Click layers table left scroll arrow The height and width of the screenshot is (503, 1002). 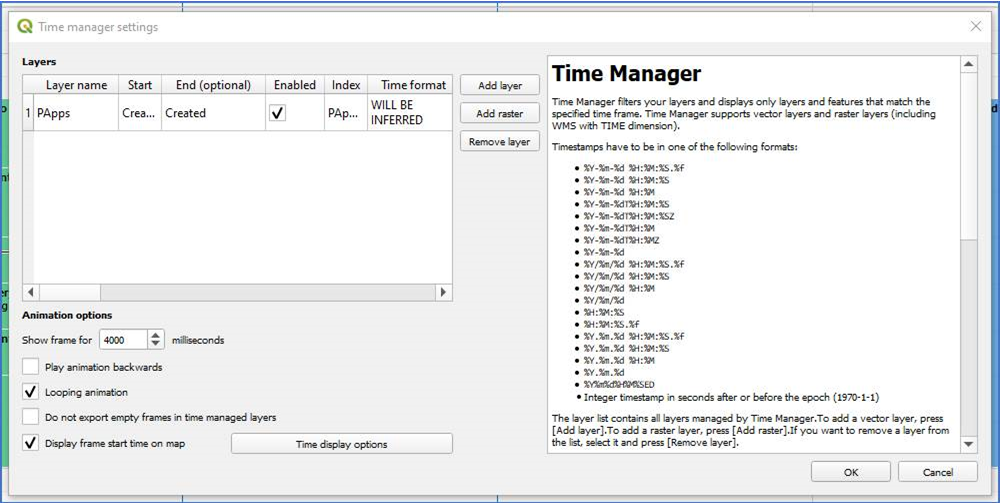30,292
